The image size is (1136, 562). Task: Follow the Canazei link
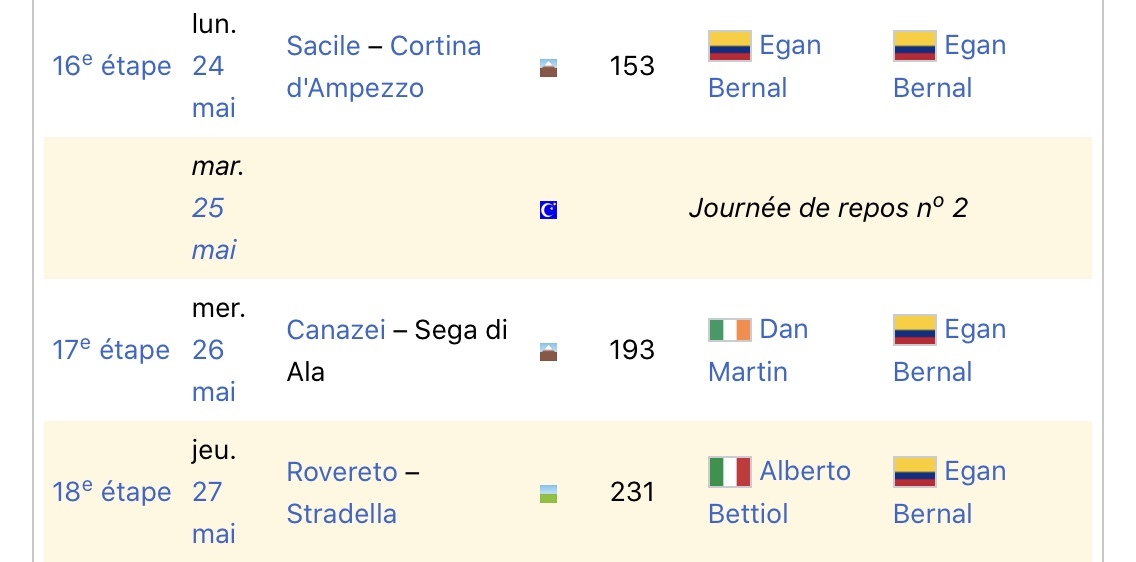(x=336, y=330)
